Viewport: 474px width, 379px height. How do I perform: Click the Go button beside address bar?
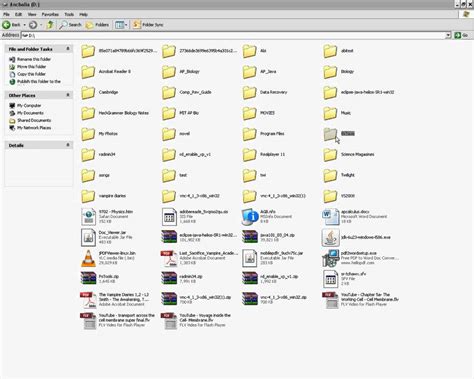click(462, 35)
